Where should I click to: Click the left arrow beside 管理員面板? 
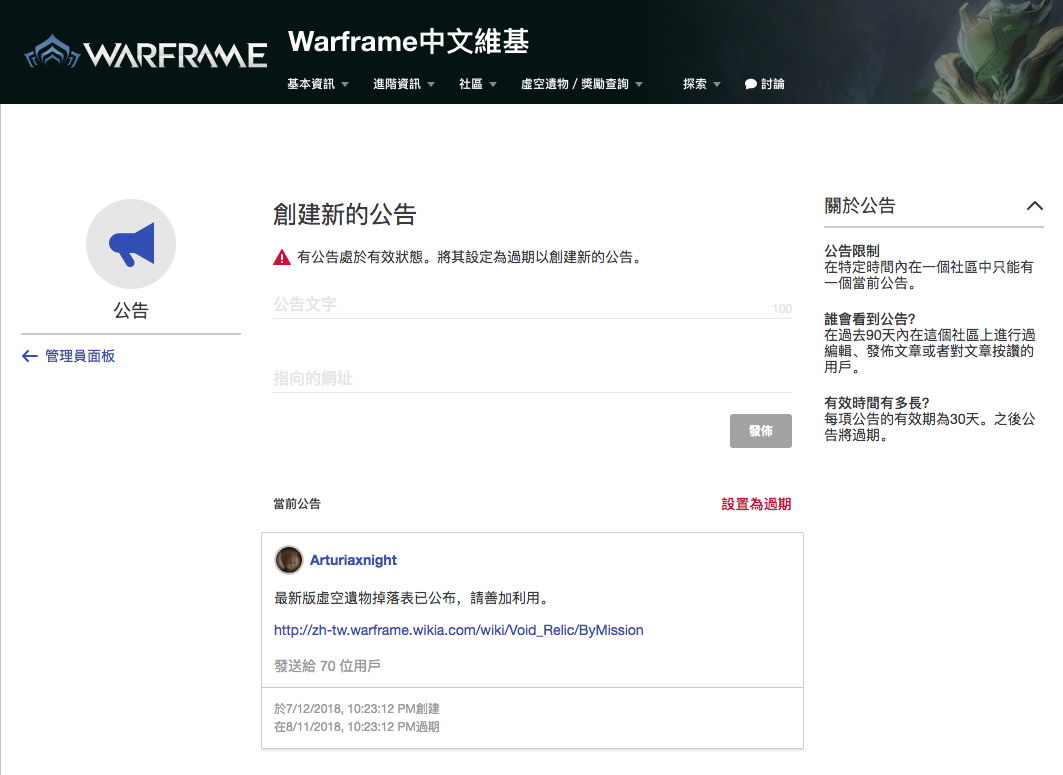click(29, 356)
